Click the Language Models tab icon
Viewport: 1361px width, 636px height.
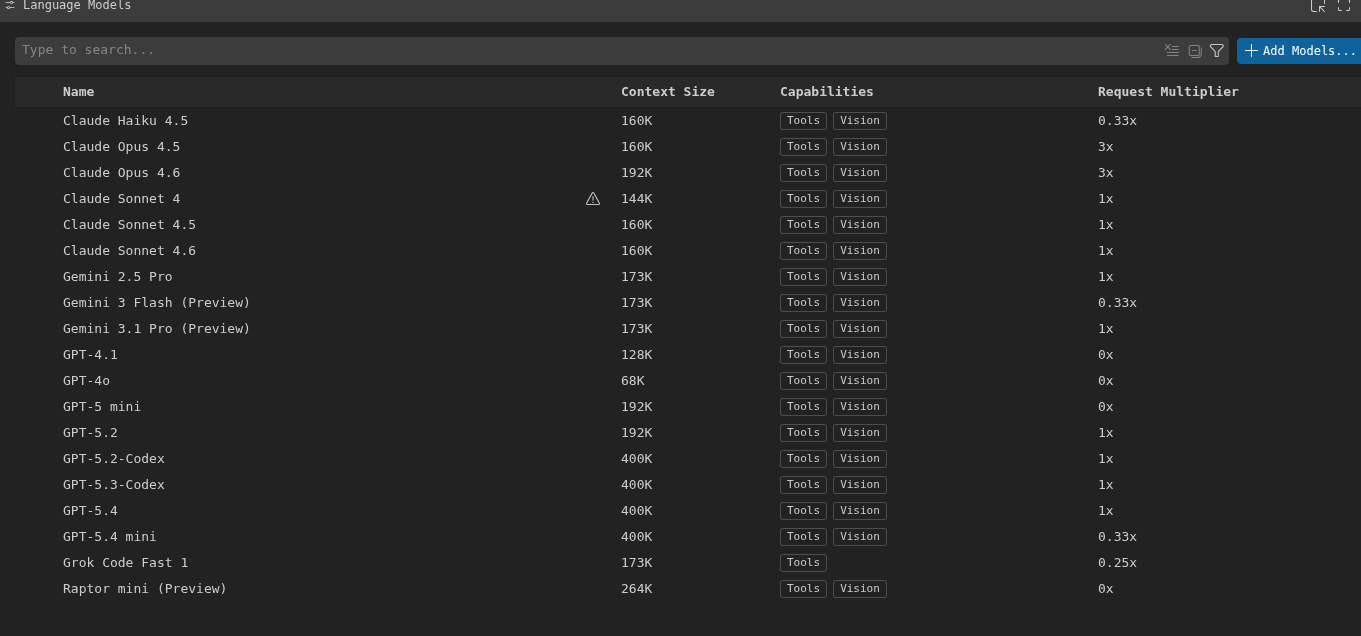coord(10,6)
